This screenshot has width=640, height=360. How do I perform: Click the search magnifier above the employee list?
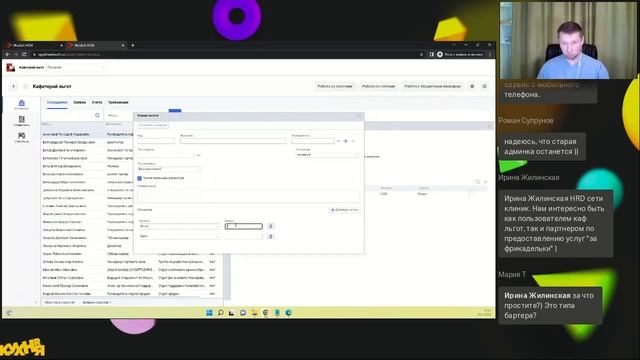pyautogui.click(x=97, y=116)
